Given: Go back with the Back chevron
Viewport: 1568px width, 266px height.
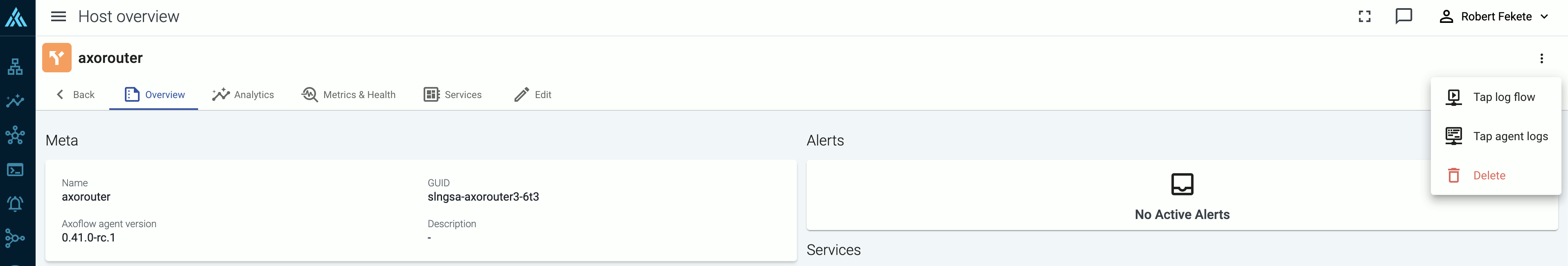Looking at the screenshot, I should pos(75,95).
